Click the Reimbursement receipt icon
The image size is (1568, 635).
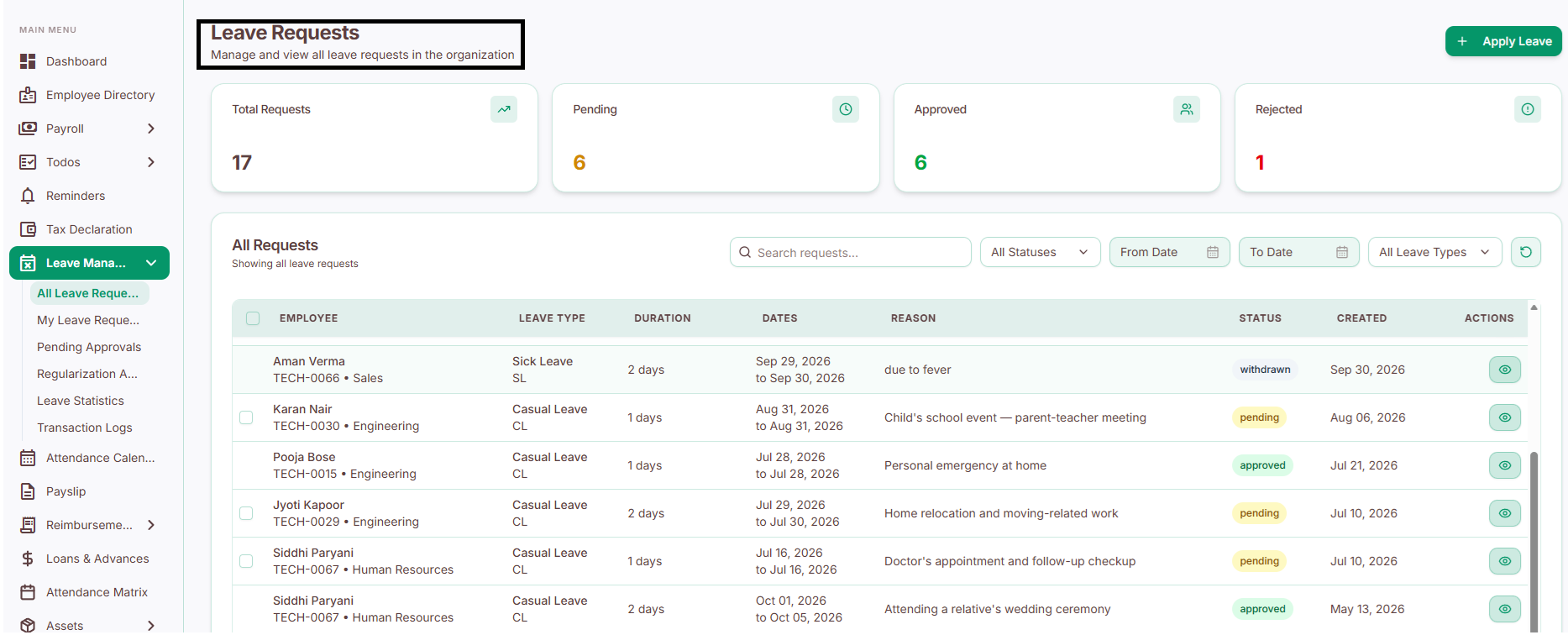(x=28, y=525)
